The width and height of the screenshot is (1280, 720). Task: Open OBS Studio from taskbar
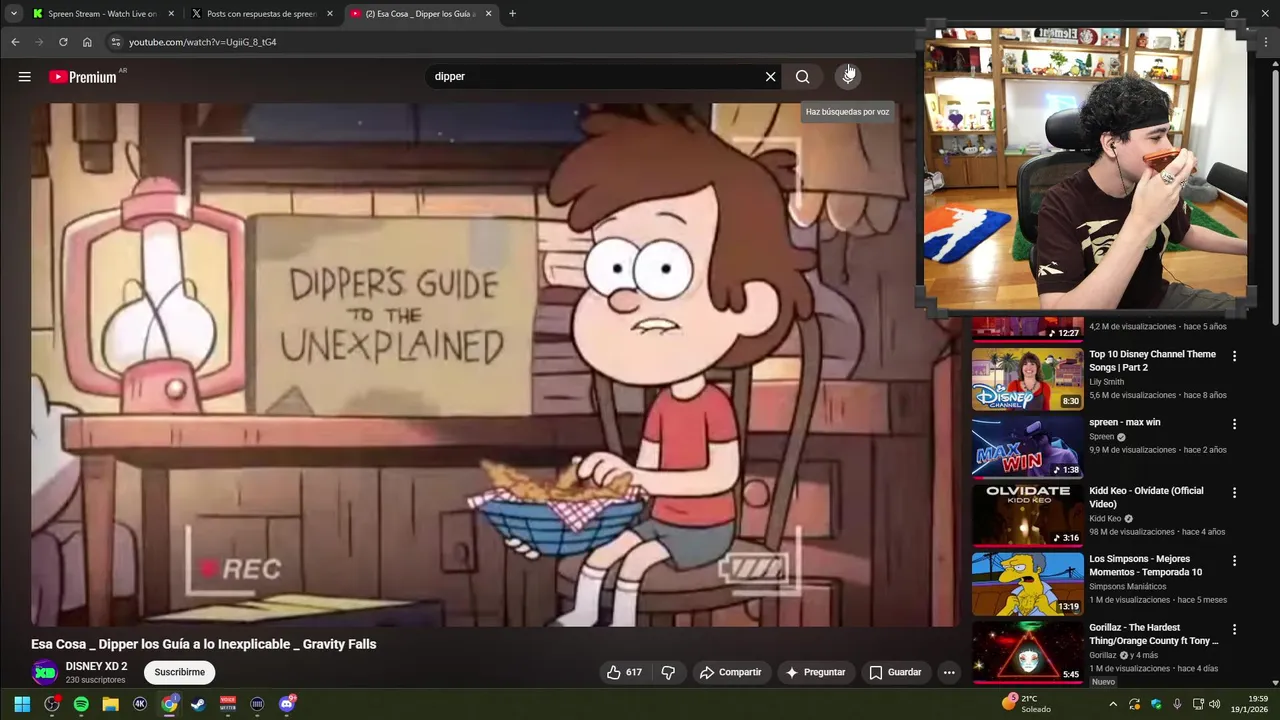pos(52,704)
